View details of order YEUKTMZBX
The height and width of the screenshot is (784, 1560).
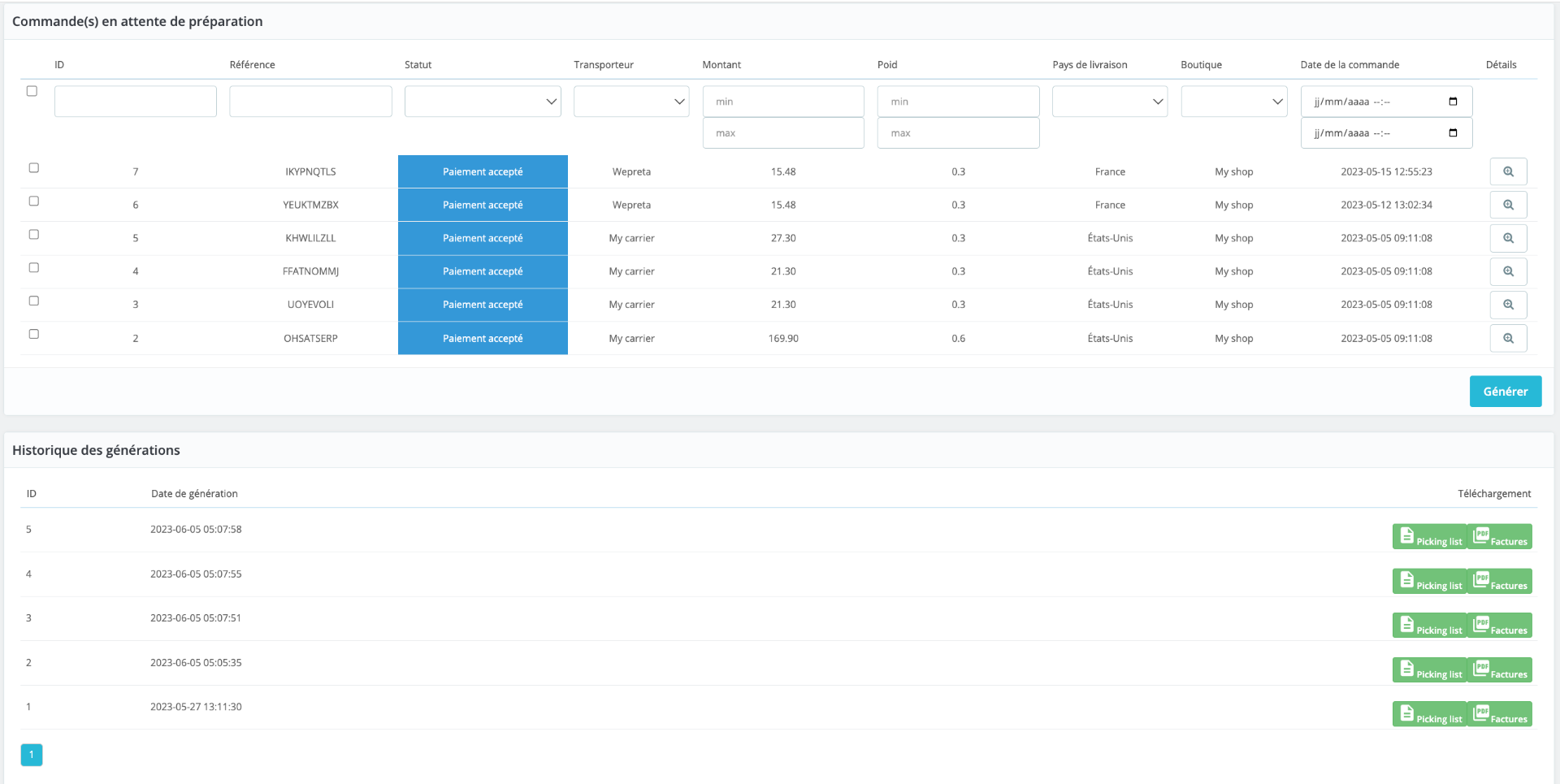coord(1508,205)
